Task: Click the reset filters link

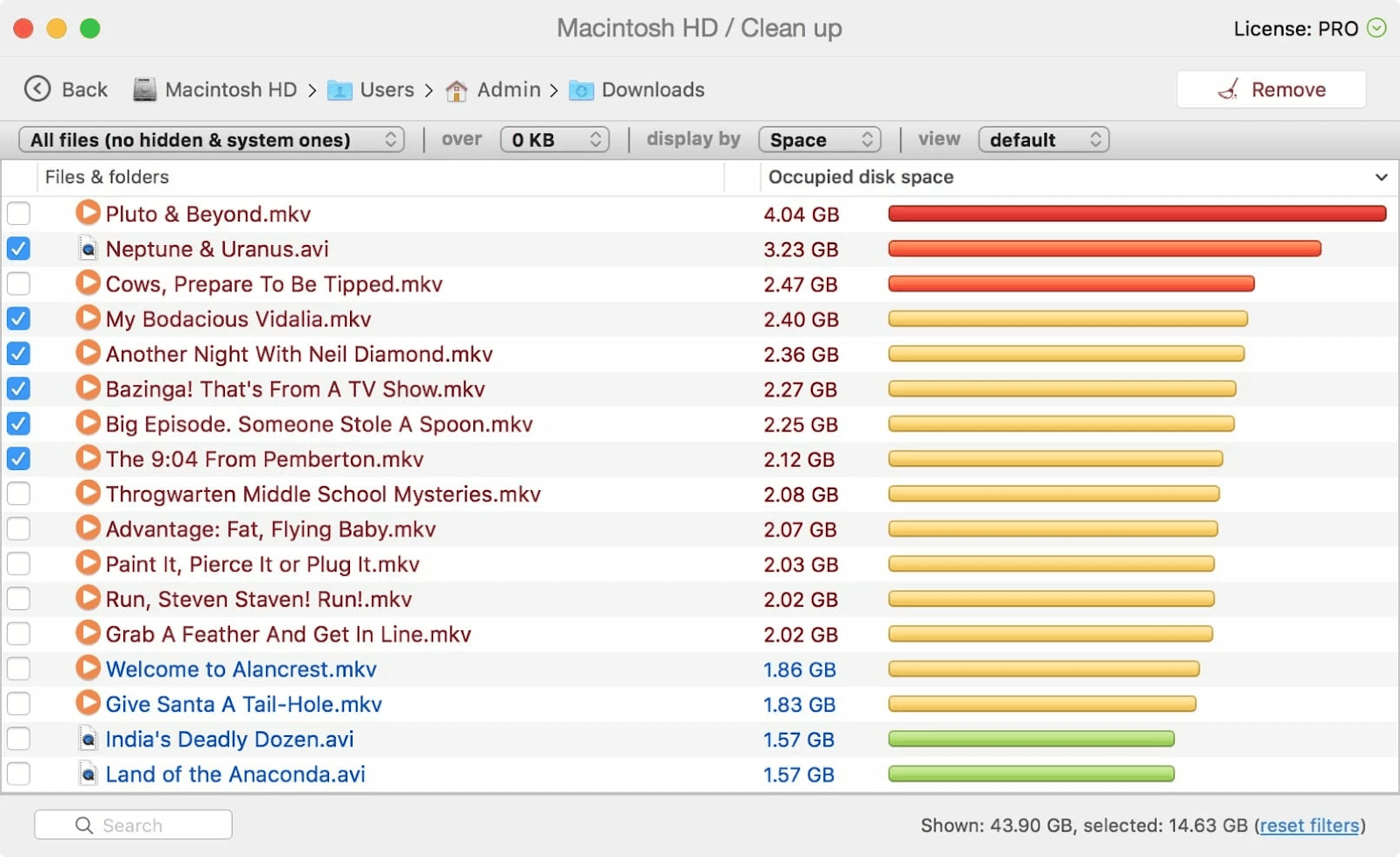Action: [x=1309, y=825]
